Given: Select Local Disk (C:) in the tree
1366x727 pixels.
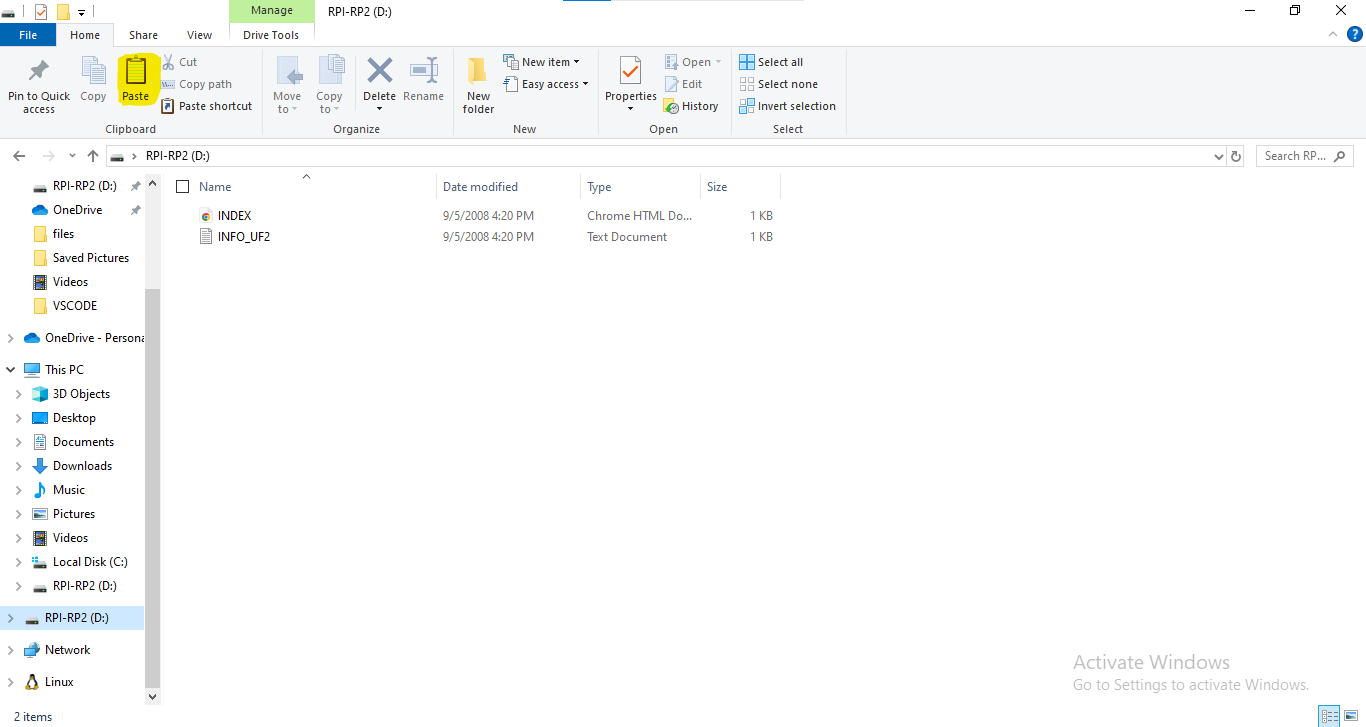Looking at the screenshot, I should point(90,562).
